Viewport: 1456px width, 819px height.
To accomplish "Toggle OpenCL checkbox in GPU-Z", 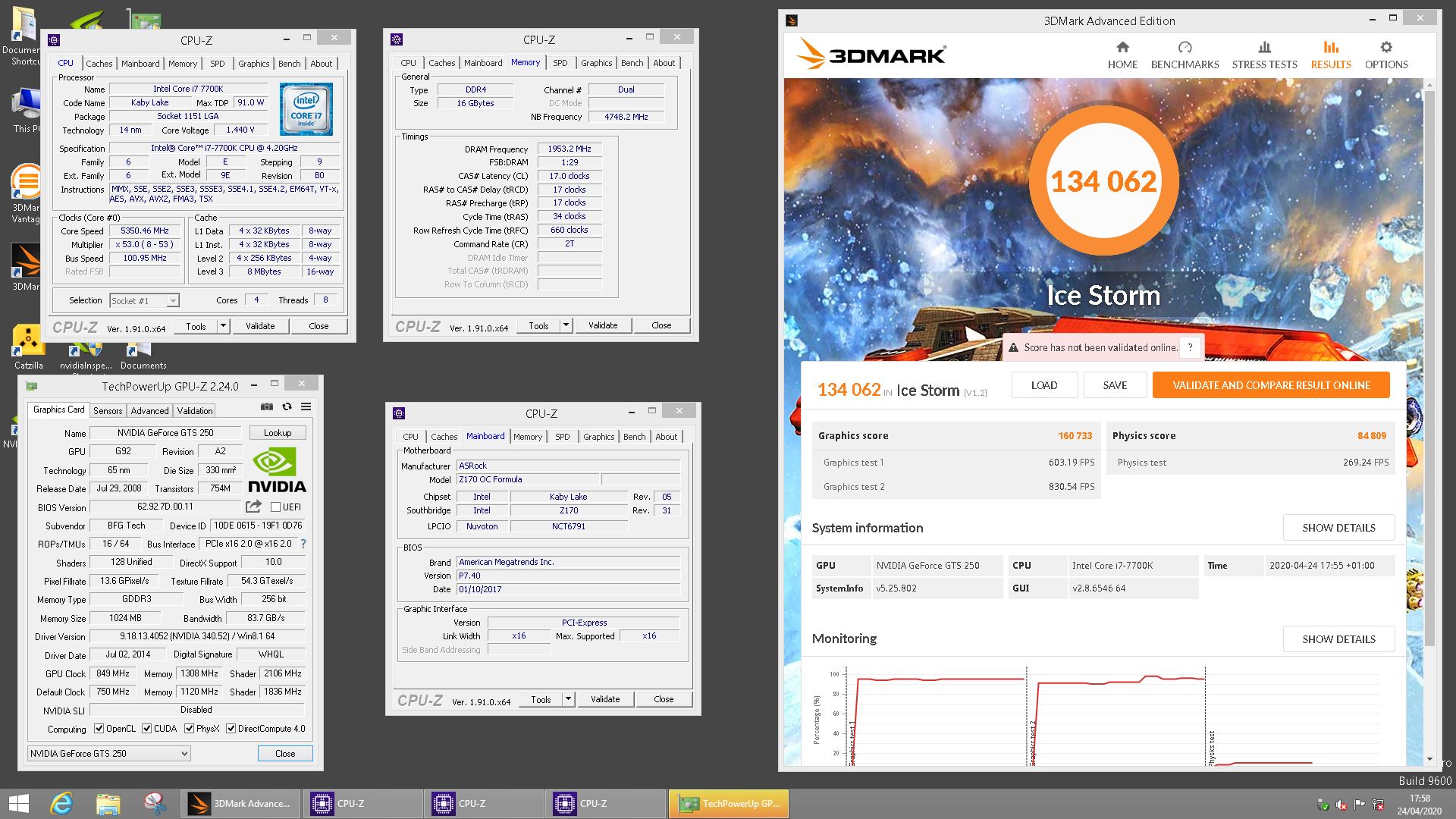I will point(99,729).
